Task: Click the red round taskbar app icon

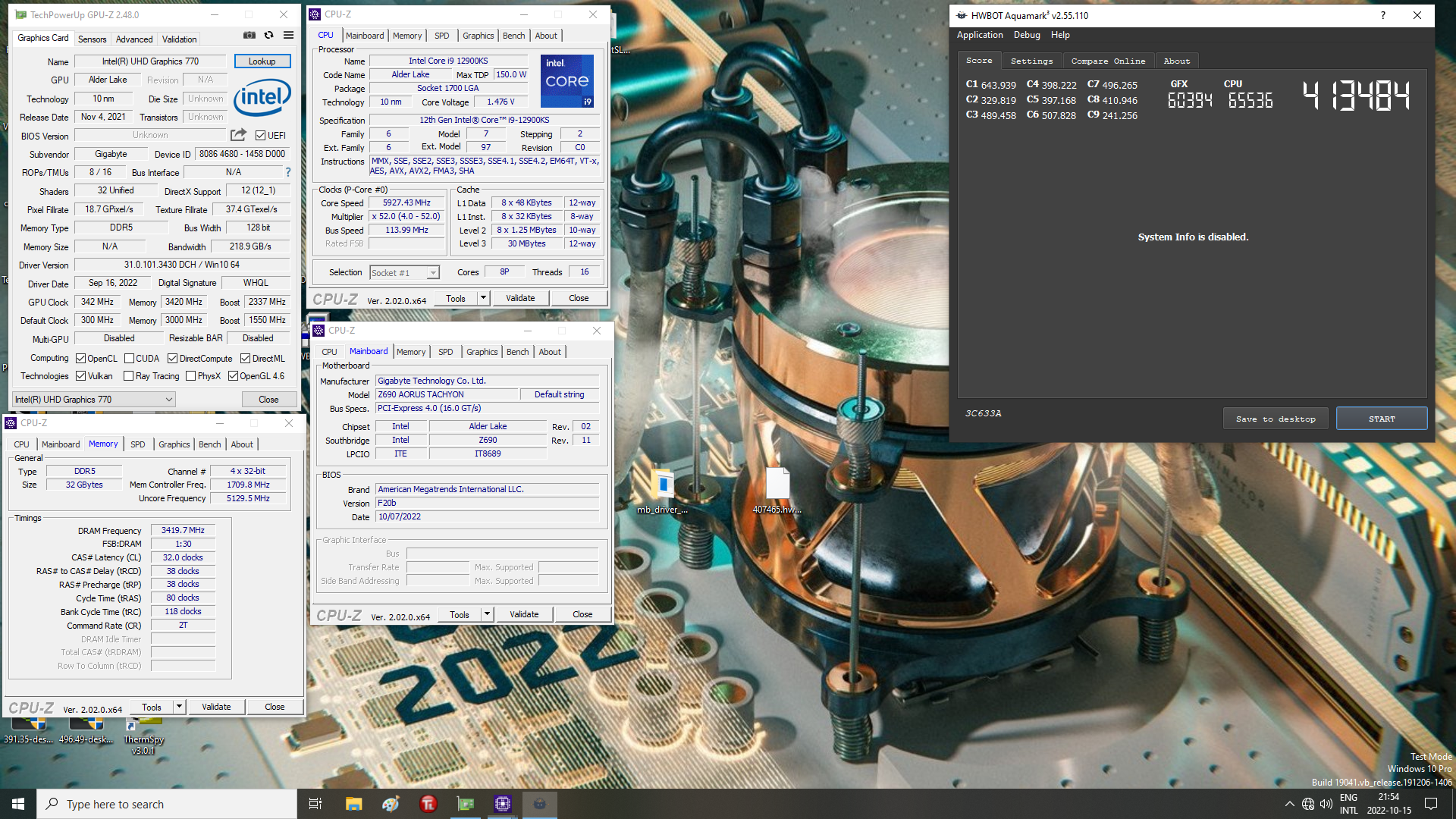Action: (x=428, y=804)
